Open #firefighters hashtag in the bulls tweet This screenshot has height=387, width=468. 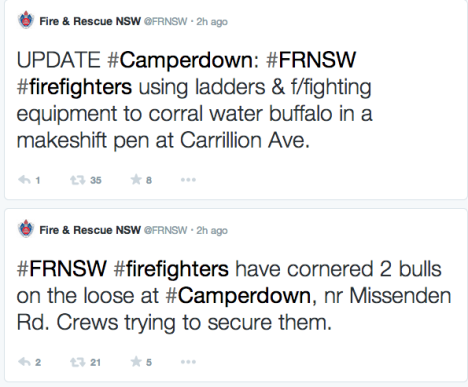click(x=171, y=270)
